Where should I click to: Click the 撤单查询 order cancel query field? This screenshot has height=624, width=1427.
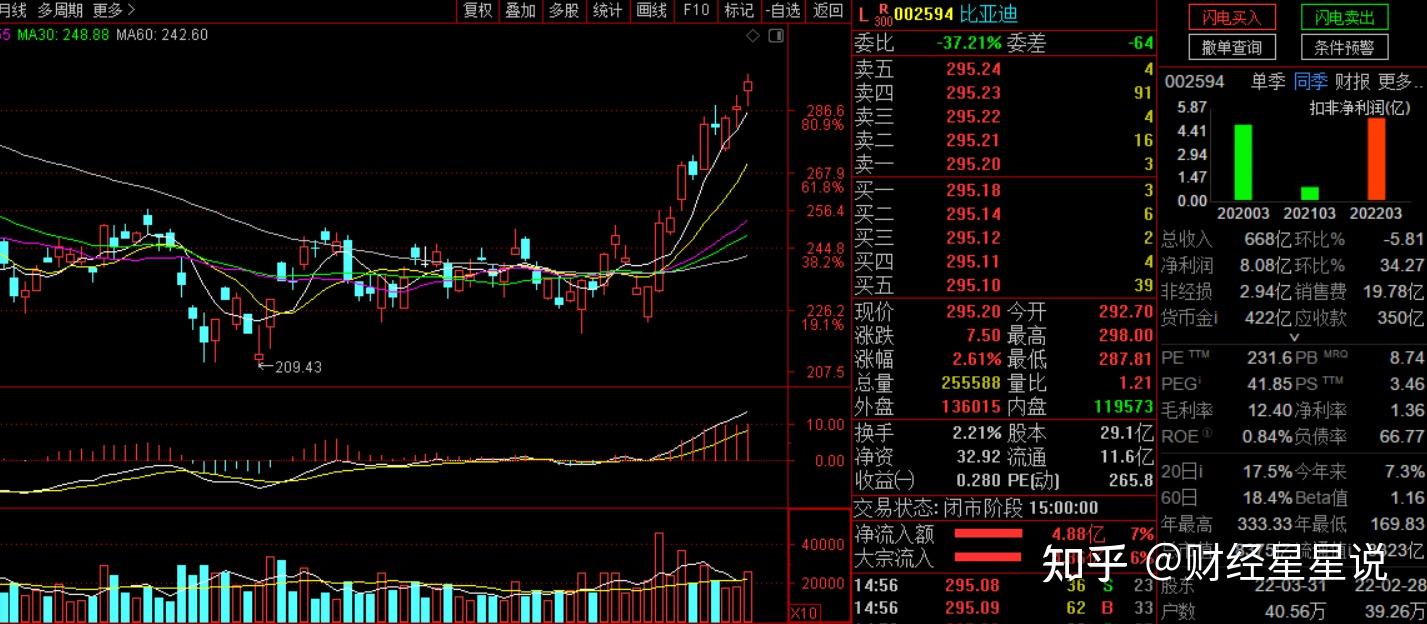1232,46
